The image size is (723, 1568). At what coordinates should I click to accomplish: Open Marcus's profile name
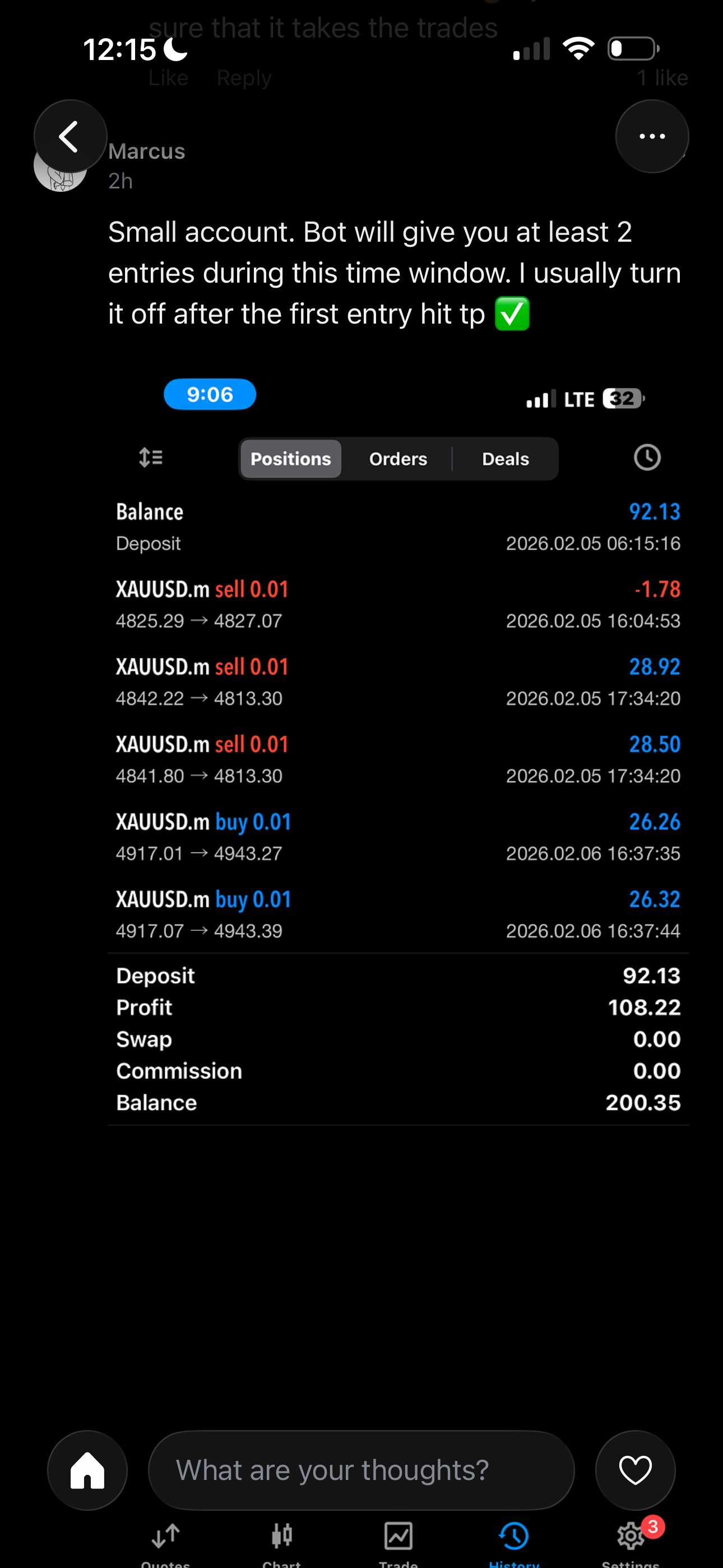[x=147, y=151]
